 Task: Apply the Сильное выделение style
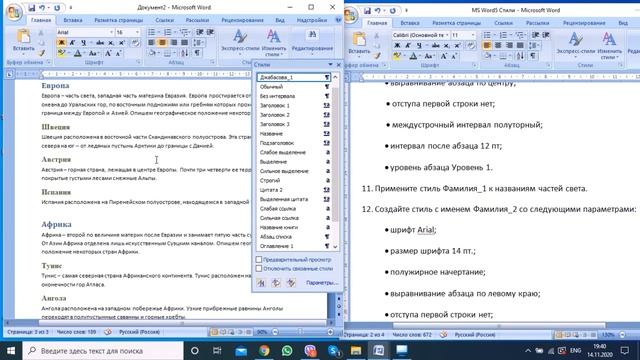pyautogui.click(x=294, y=171)
